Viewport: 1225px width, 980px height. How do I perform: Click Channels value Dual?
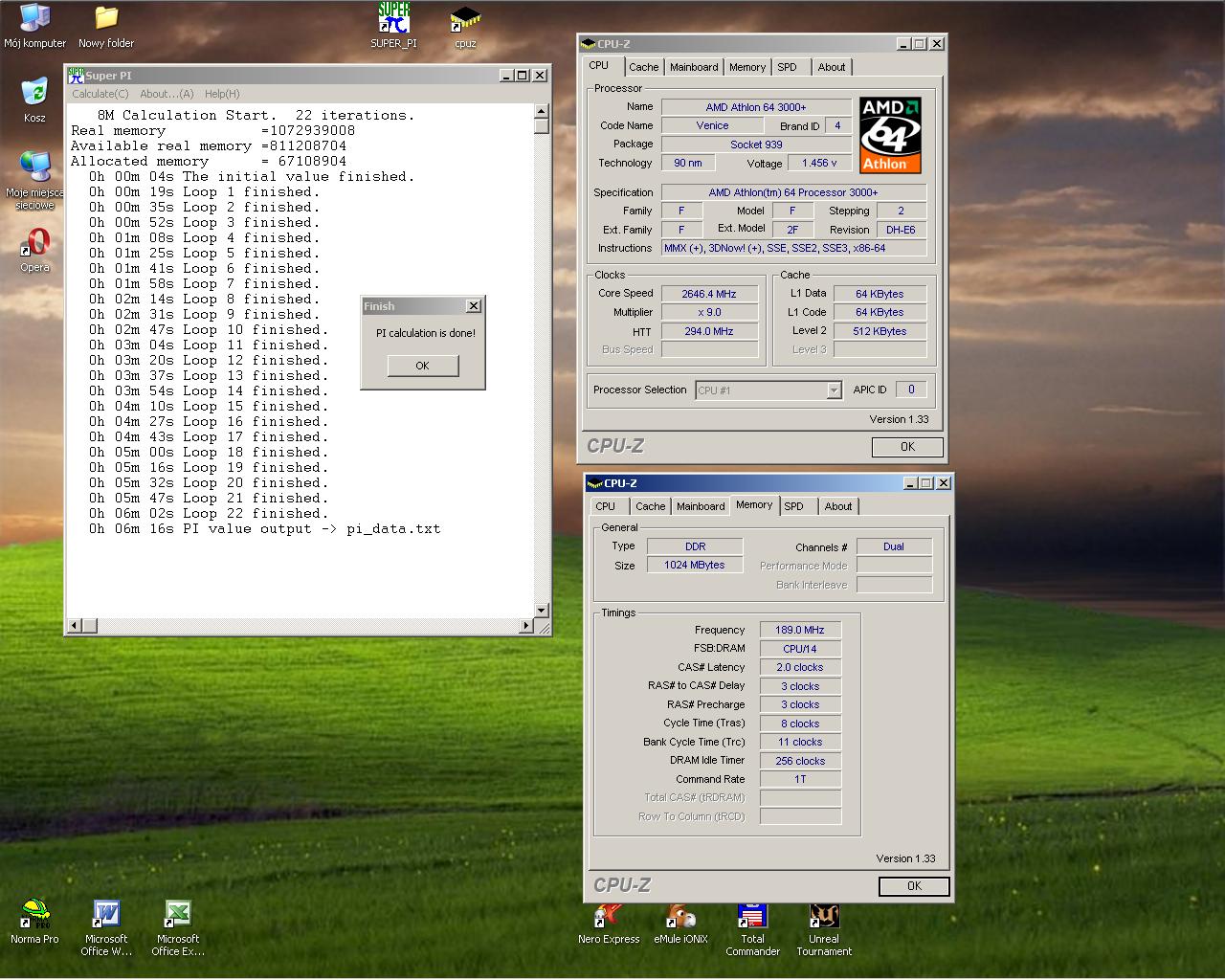894,546
